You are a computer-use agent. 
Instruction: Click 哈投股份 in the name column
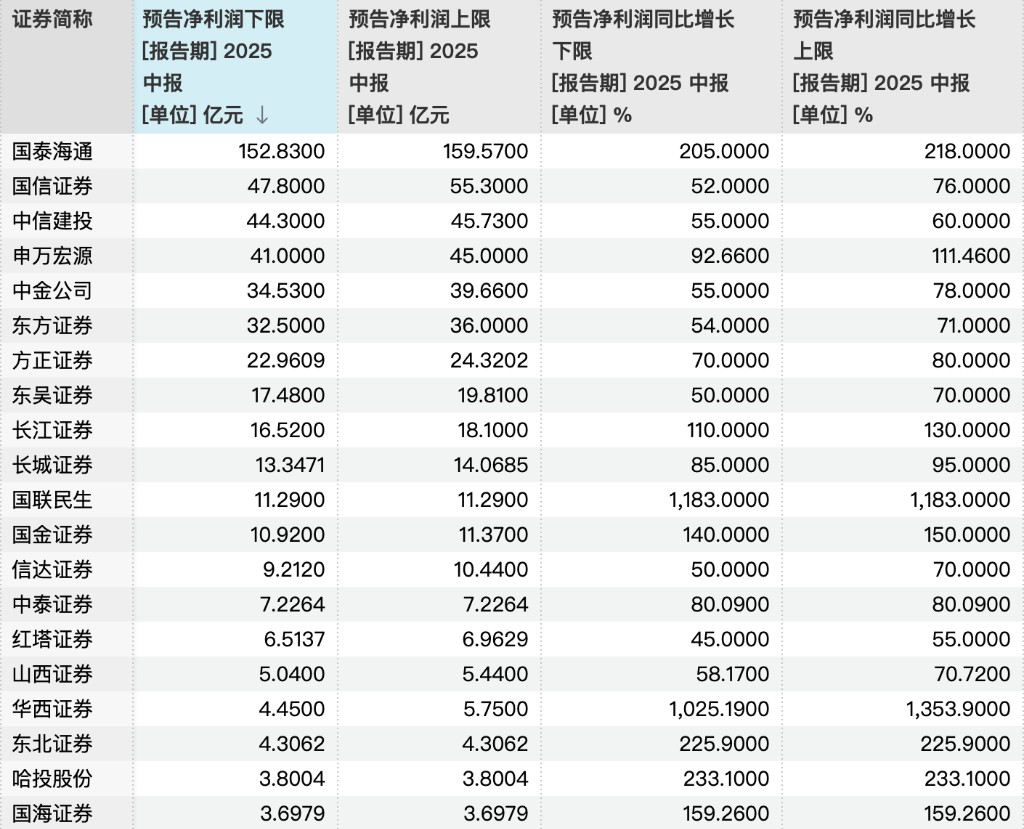52,779
